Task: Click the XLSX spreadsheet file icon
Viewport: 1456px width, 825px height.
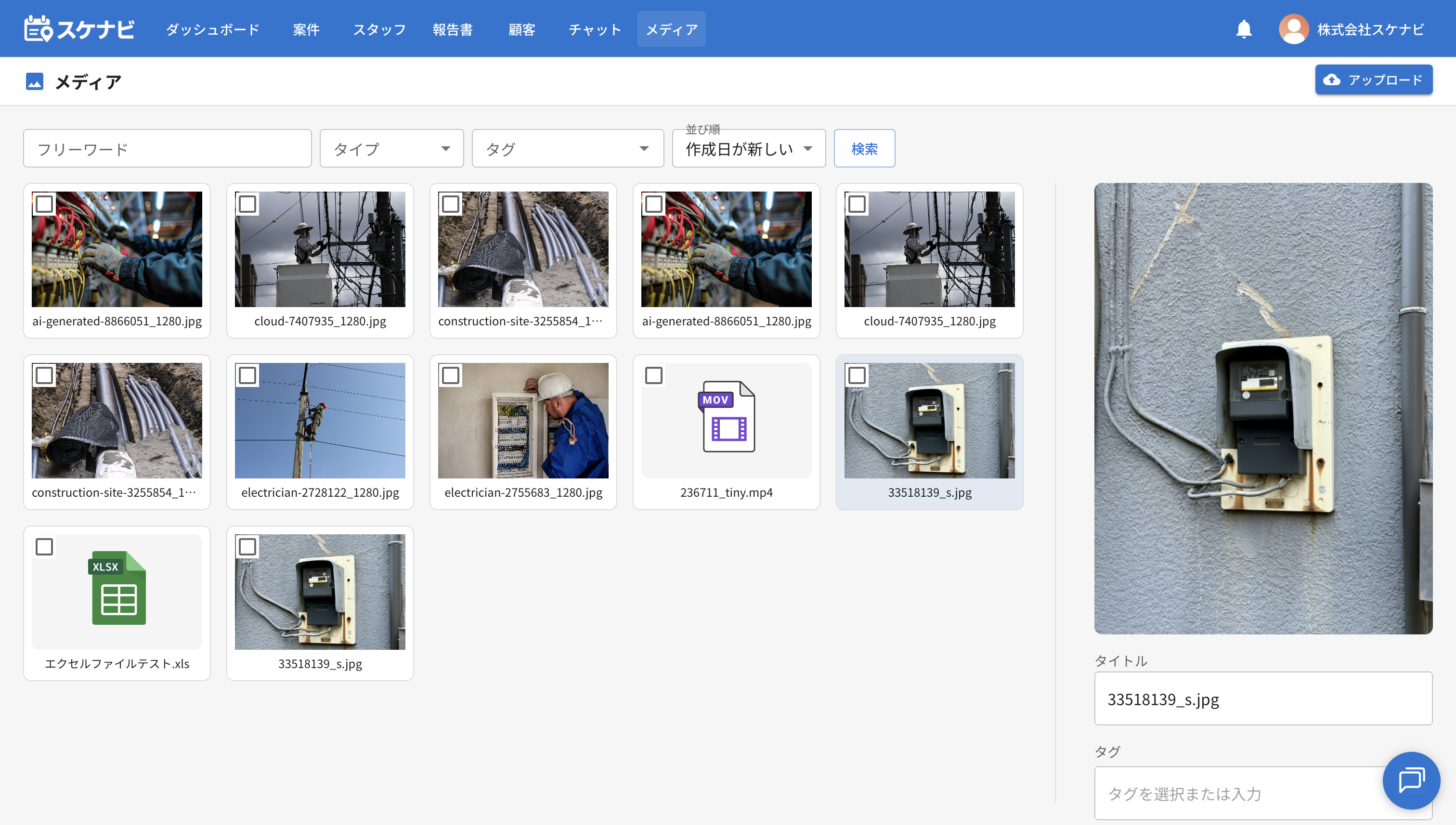Action: pyautogui.click(x=117, y=588)
